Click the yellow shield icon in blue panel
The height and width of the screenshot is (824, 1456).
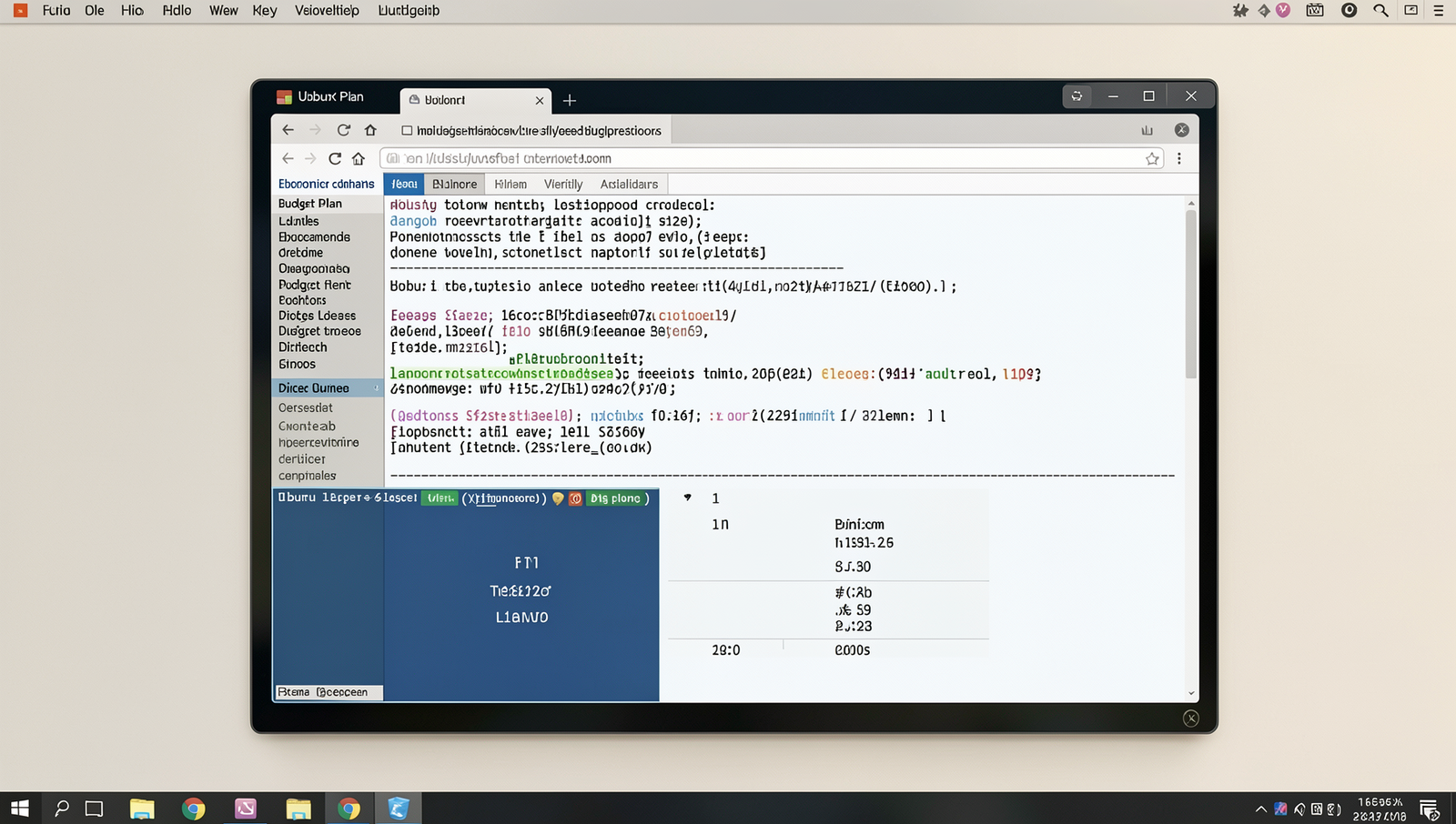click(x=558, y=498)
